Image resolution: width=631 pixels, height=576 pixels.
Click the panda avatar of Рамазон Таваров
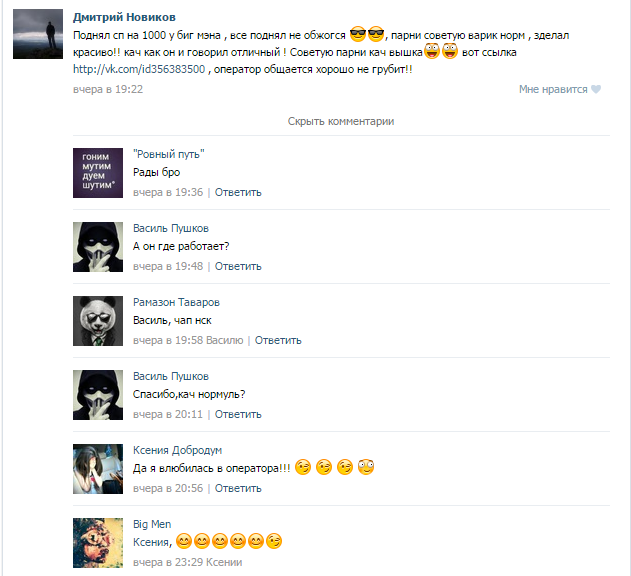(98, 321)
